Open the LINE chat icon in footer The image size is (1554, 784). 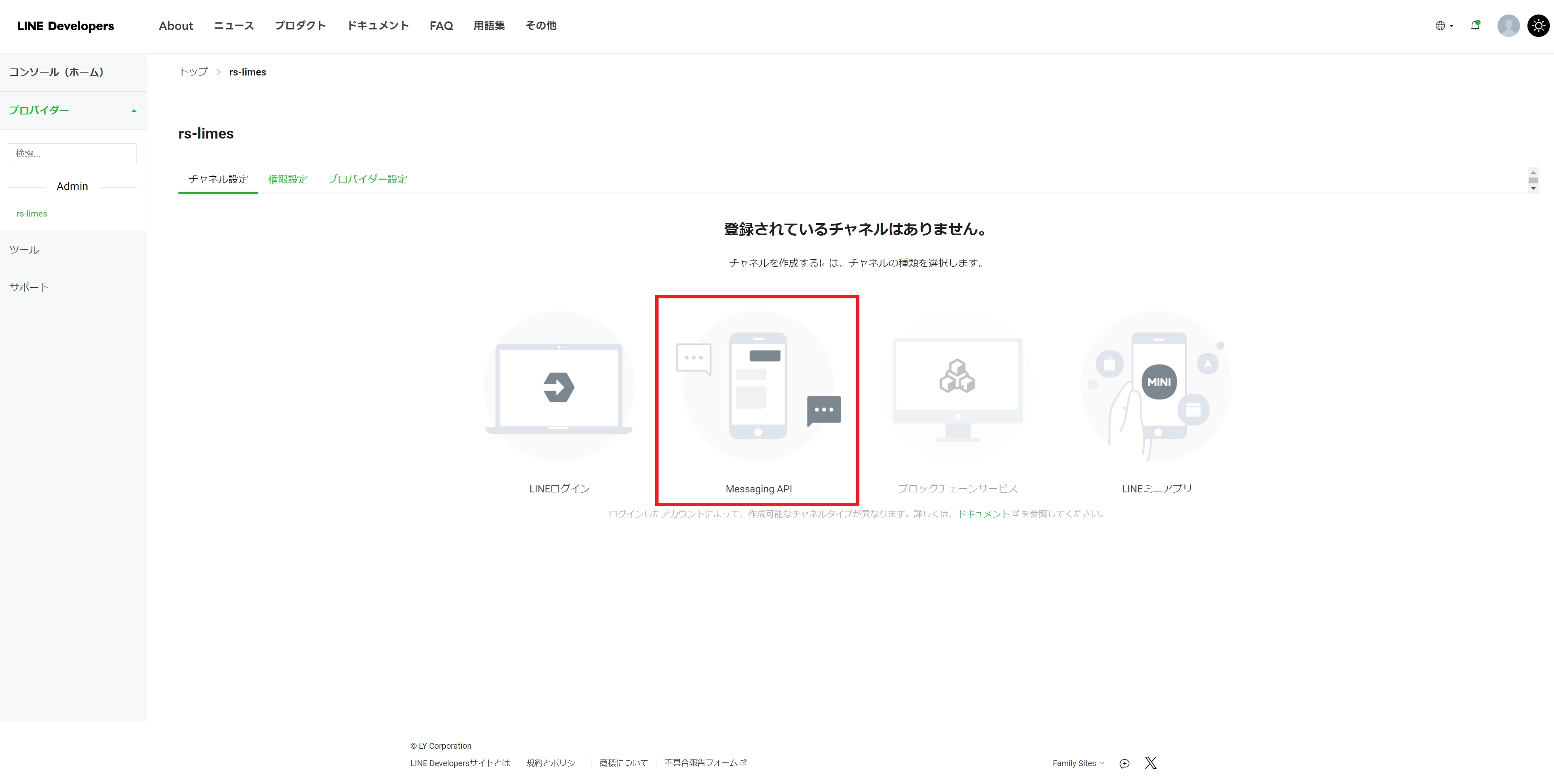point(1125,764)
